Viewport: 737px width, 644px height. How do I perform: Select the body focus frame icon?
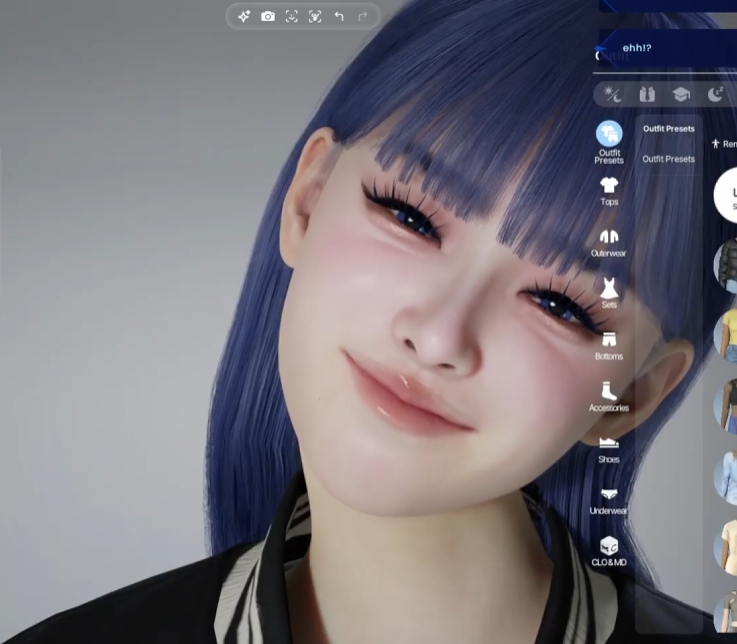point(315,16)
